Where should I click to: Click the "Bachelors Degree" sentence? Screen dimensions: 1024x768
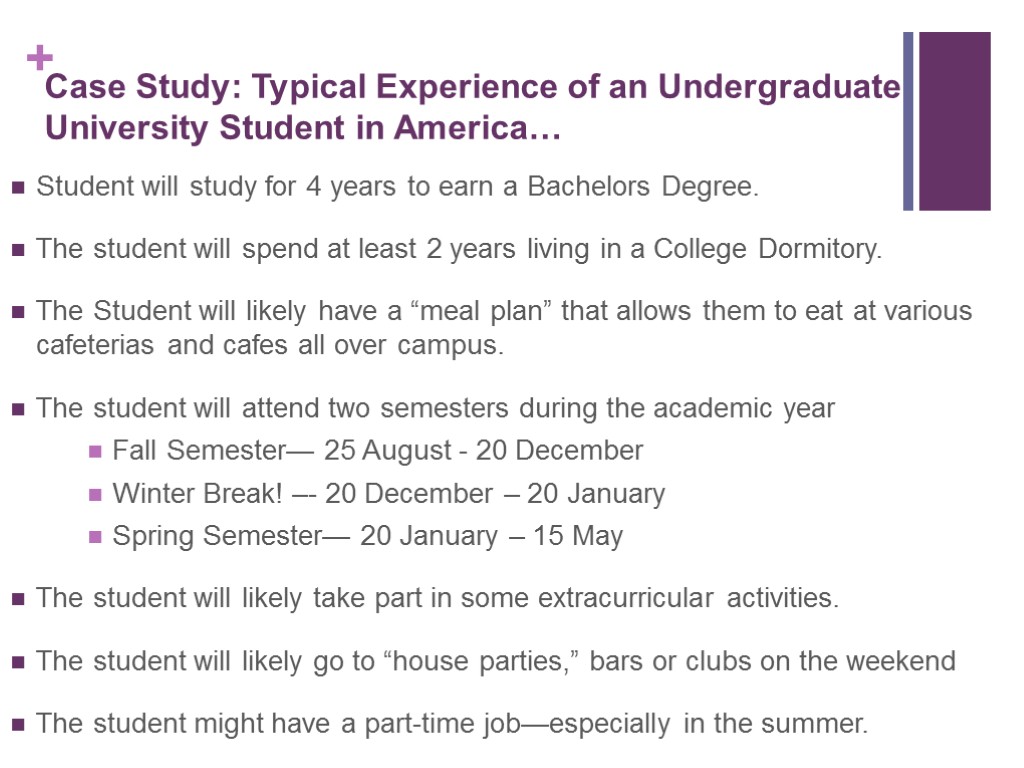397,187
